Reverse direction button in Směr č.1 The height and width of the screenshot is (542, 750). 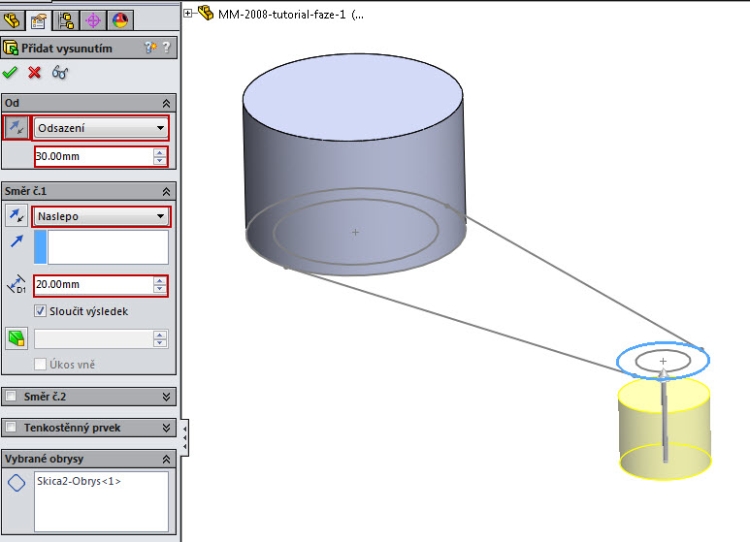tap(17, 216)
